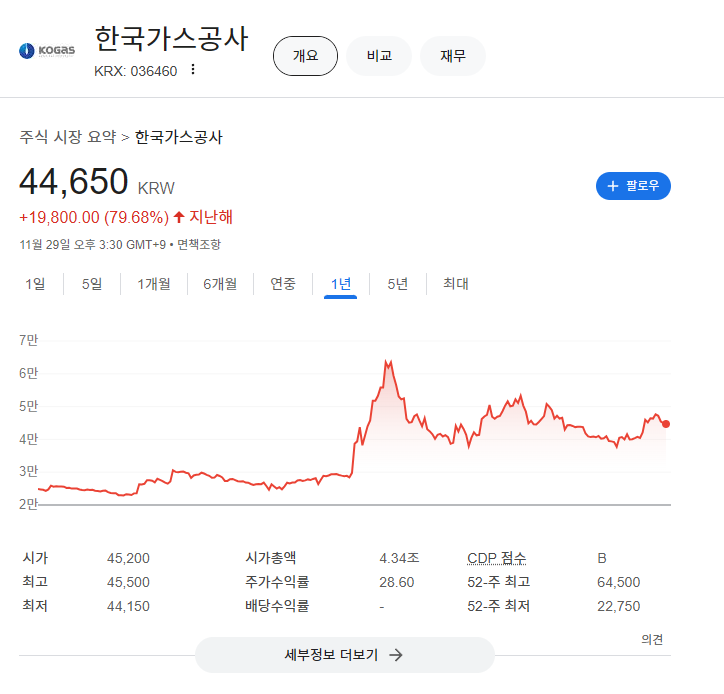This screenshot has height=694, width=724.
Task: Click the 시가 value 45,200
Action: pos(128,558)
